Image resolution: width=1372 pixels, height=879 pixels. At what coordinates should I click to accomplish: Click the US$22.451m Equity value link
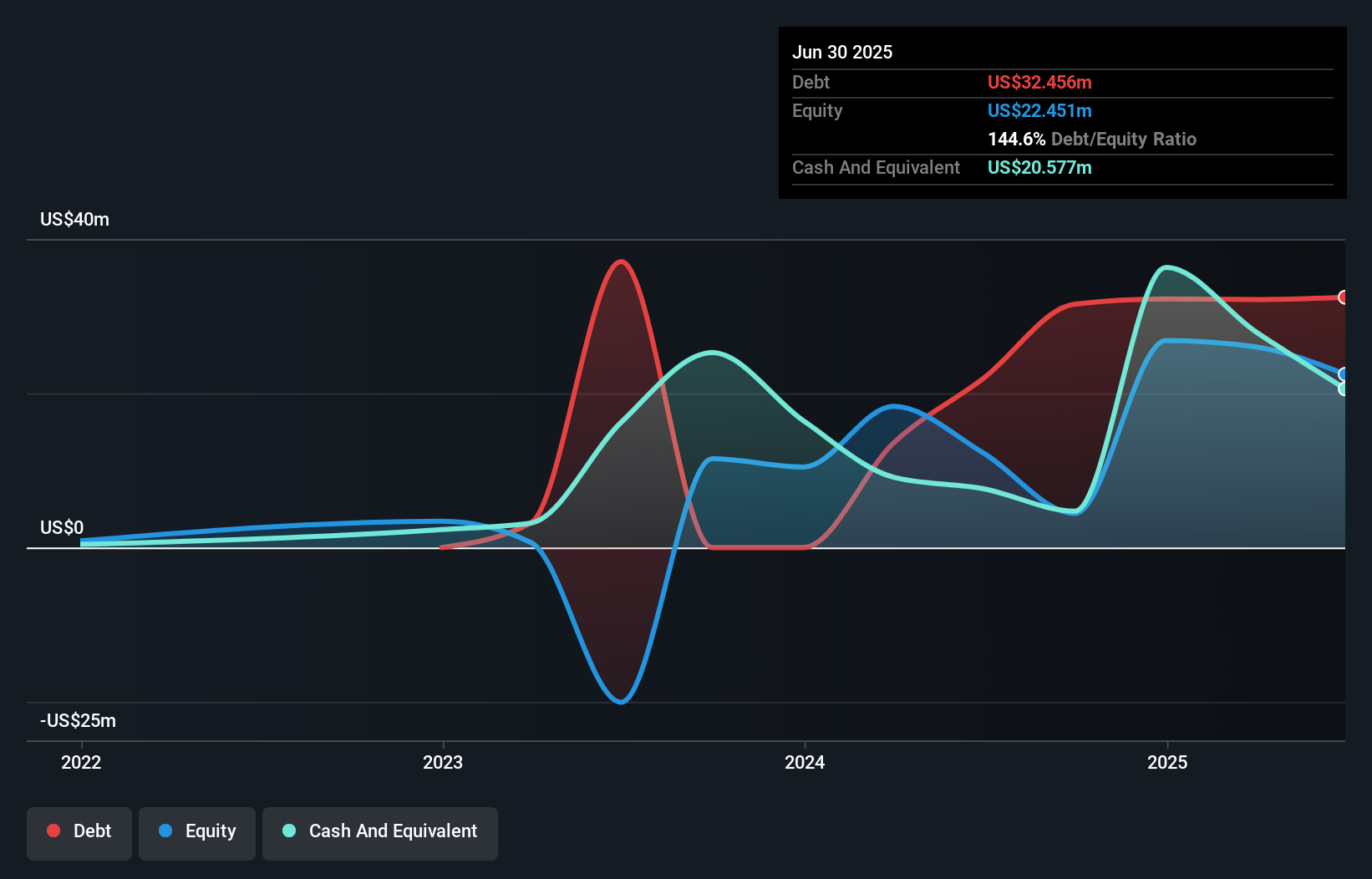[1039, 110]
